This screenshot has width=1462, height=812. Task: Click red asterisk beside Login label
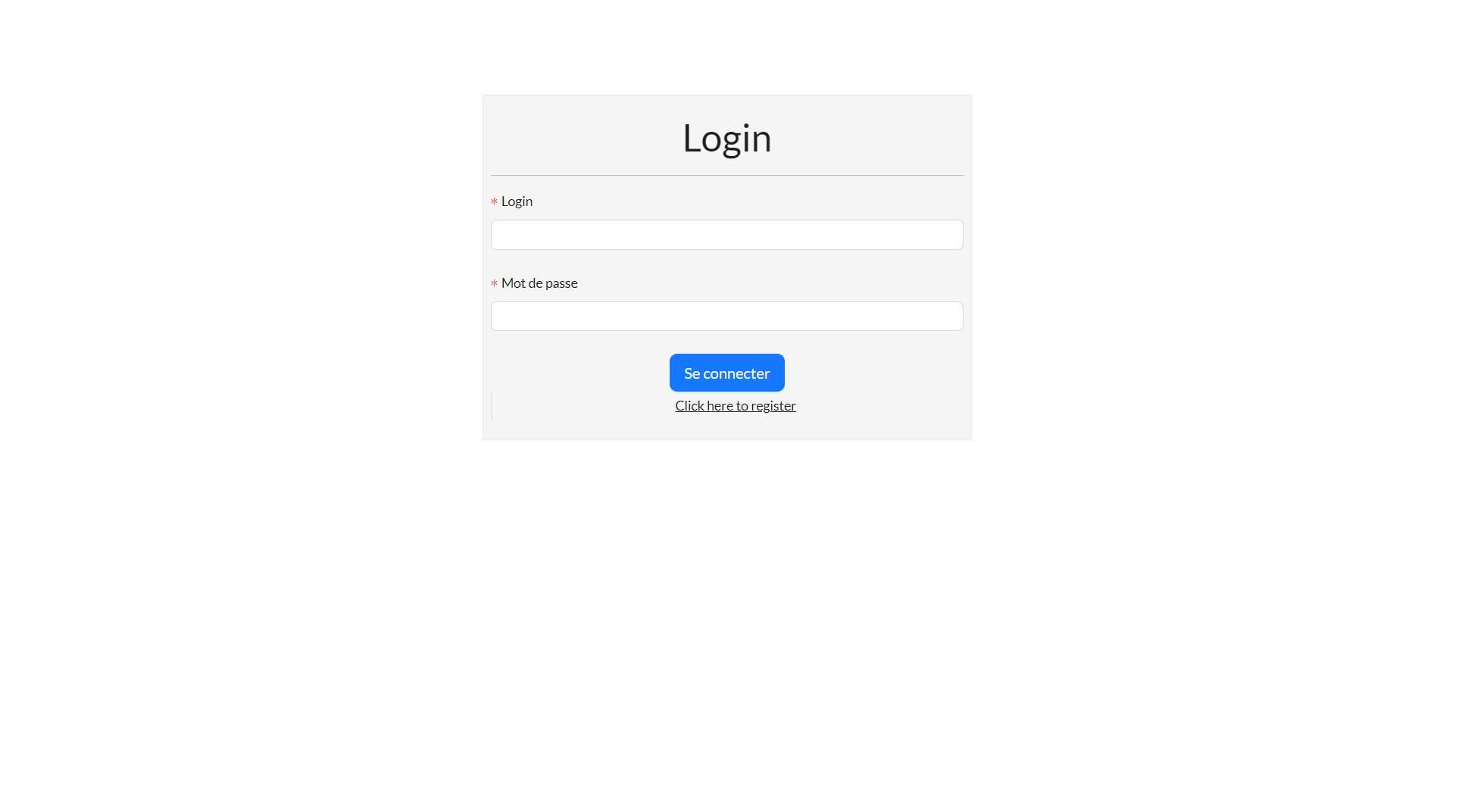coord(494,202)
